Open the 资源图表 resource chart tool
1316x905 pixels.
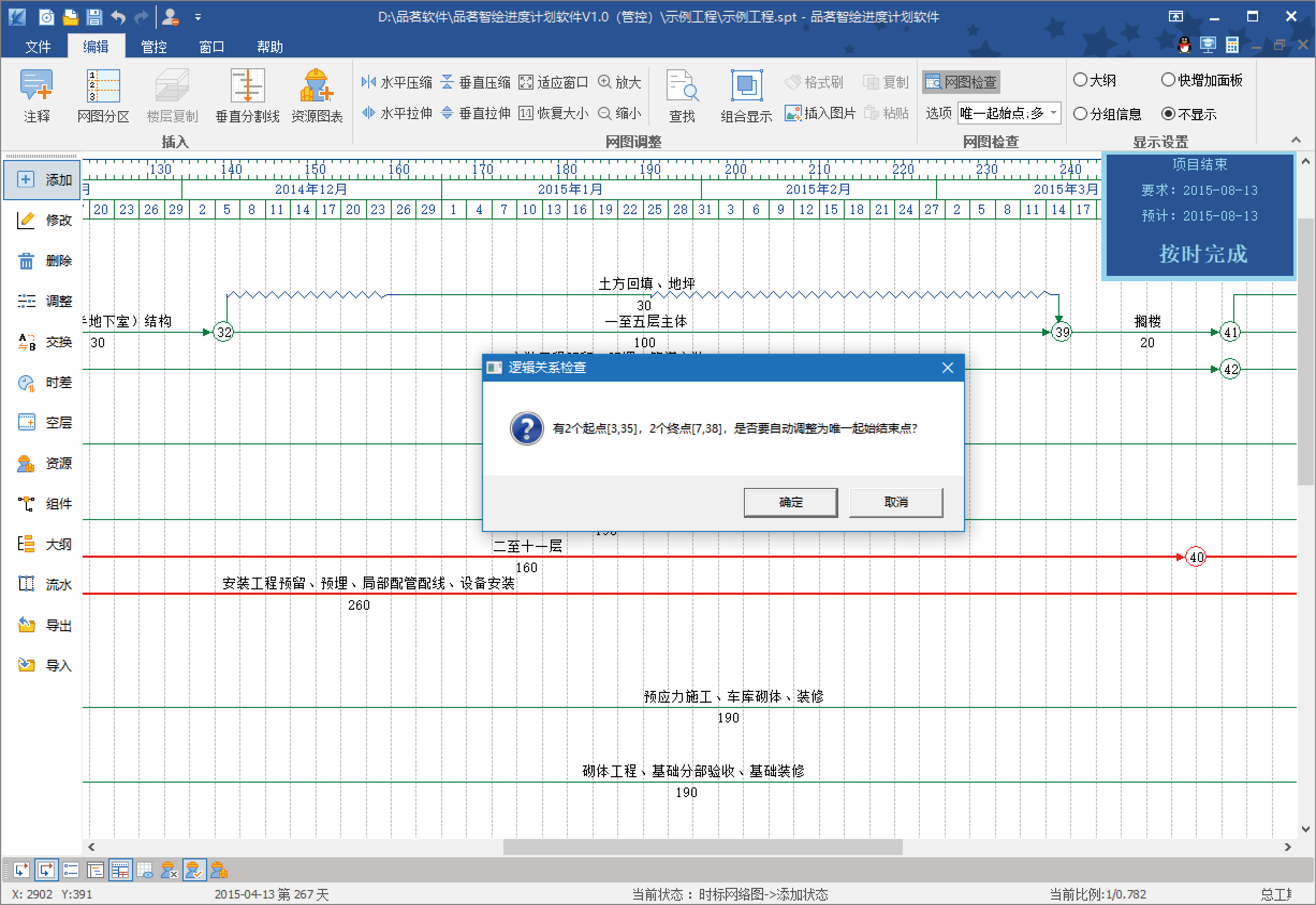[317, 95]
